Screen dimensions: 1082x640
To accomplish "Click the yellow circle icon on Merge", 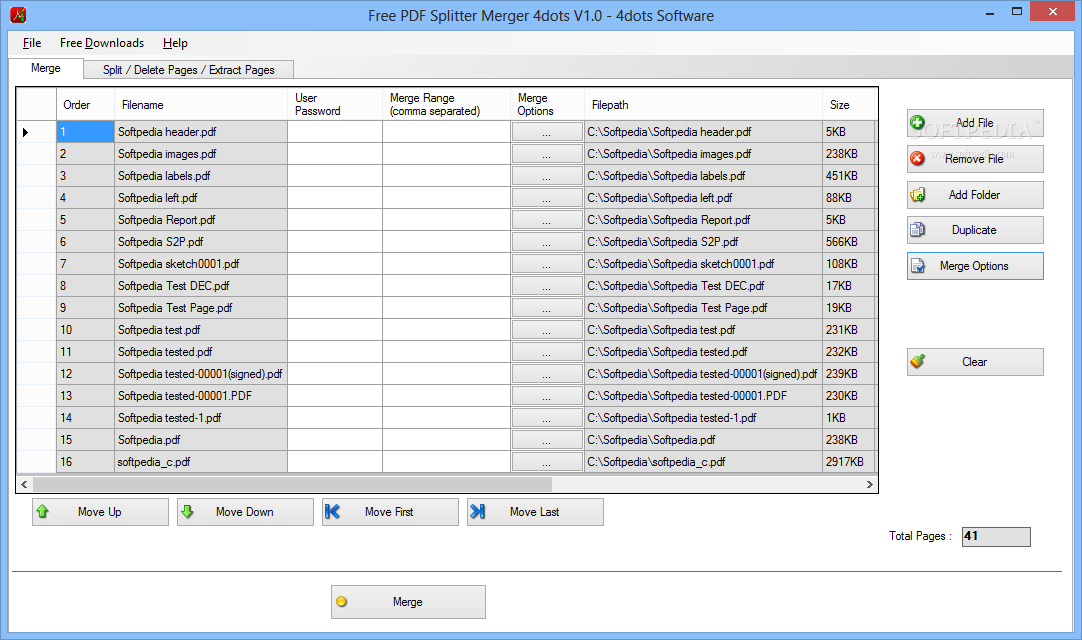I will click(342, 602).
